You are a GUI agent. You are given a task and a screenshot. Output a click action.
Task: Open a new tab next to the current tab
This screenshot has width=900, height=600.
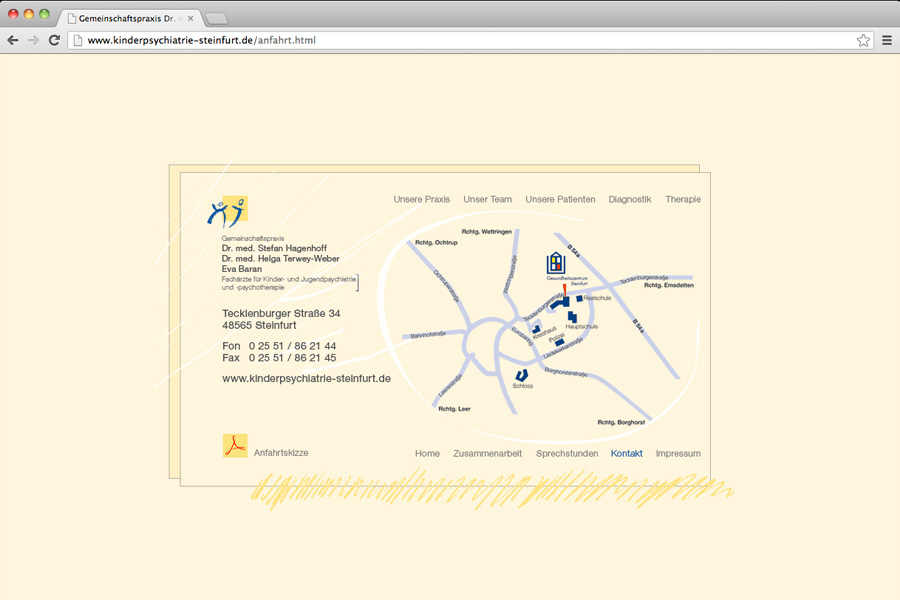[x=217, y=18]
